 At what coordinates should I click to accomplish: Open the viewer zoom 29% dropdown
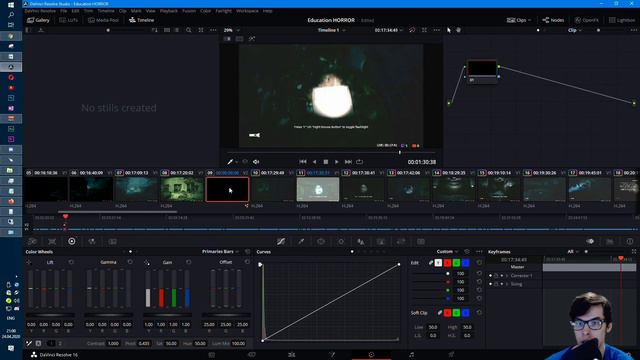(231, 30)
